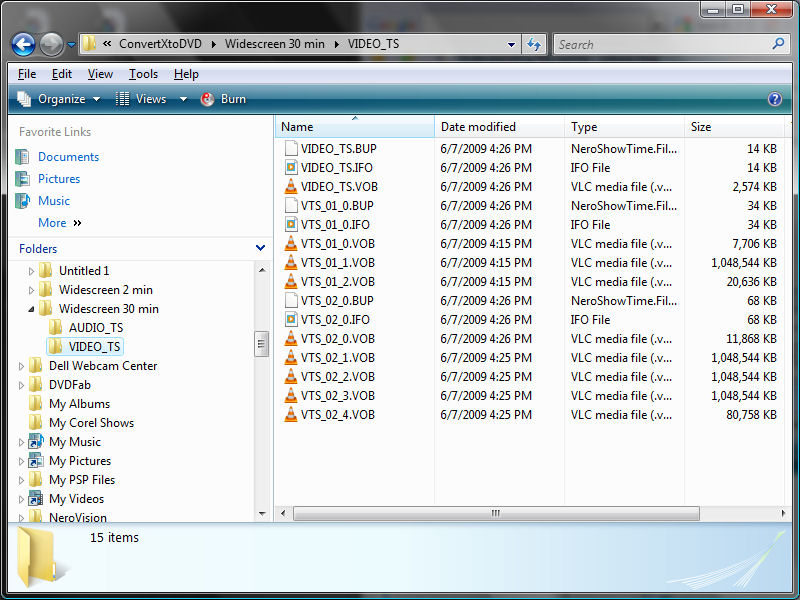Click the My Pictures shortcut folder icon
The height and width of the screenshot is (600, 800).
[x=36, y=461]
